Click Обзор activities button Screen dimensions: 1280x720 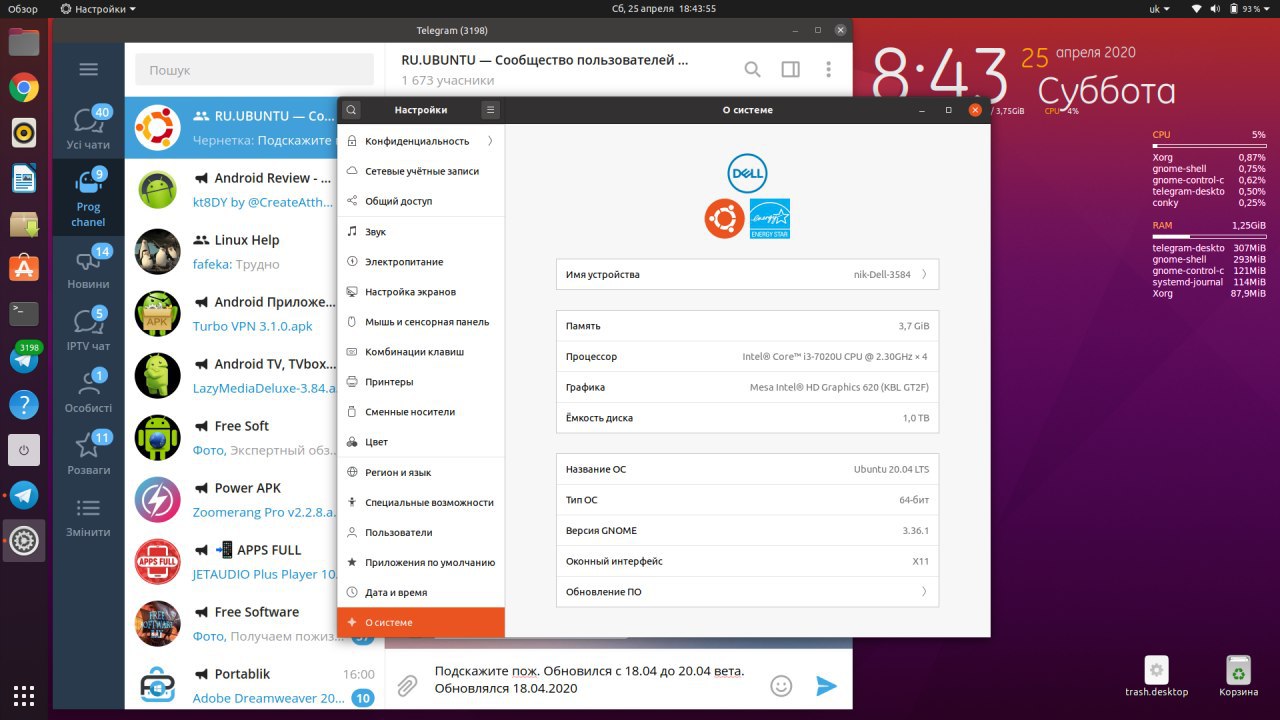23,8
